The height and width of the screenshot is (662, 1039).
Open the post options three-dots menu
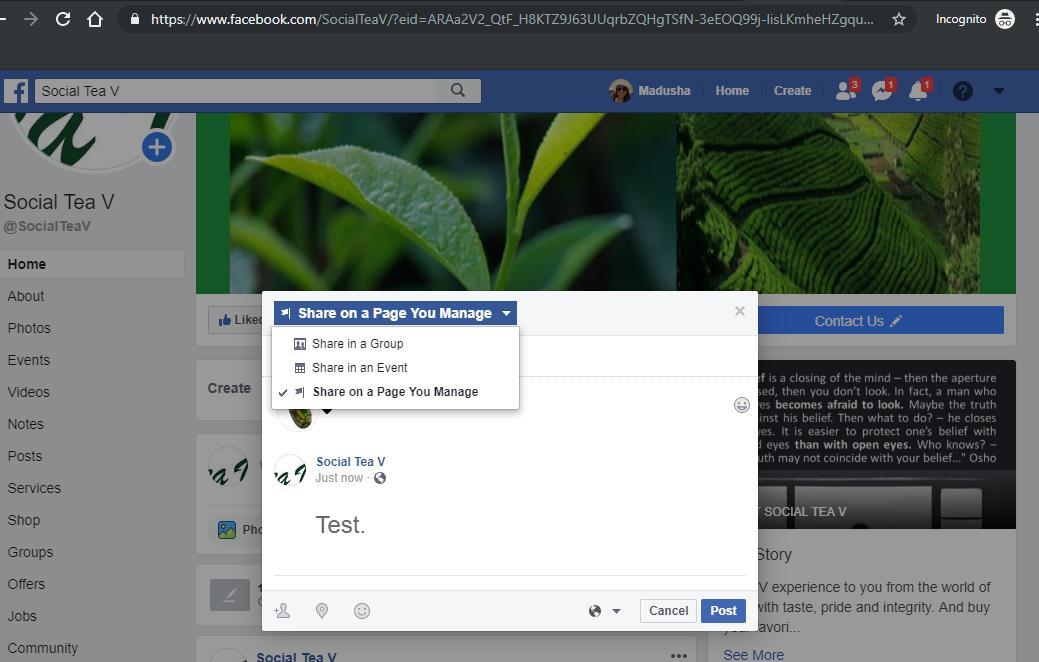point(679,655)
